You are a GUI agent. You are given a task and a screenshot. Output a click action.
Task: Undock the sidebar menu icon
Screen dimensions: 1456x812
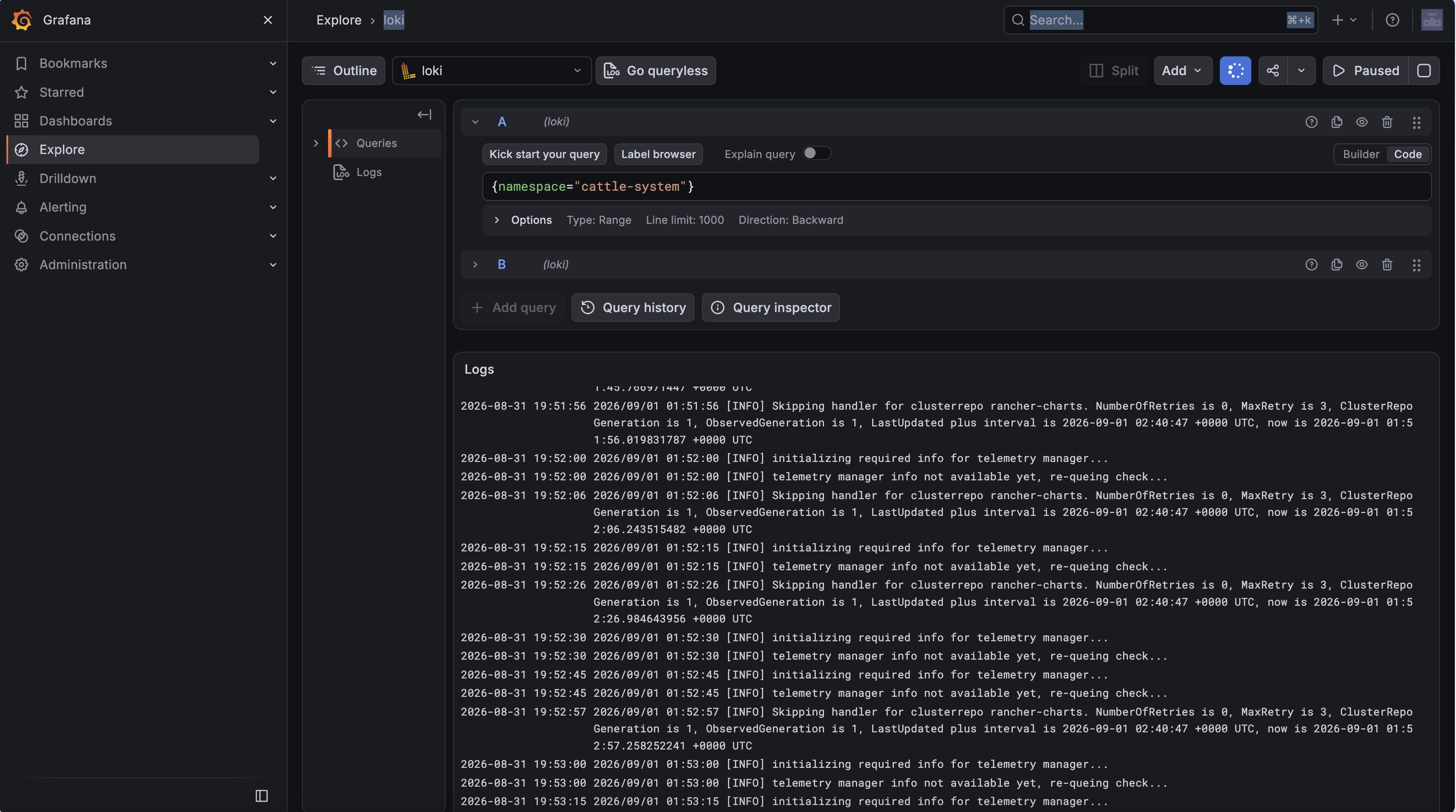[x=262, y=796]
